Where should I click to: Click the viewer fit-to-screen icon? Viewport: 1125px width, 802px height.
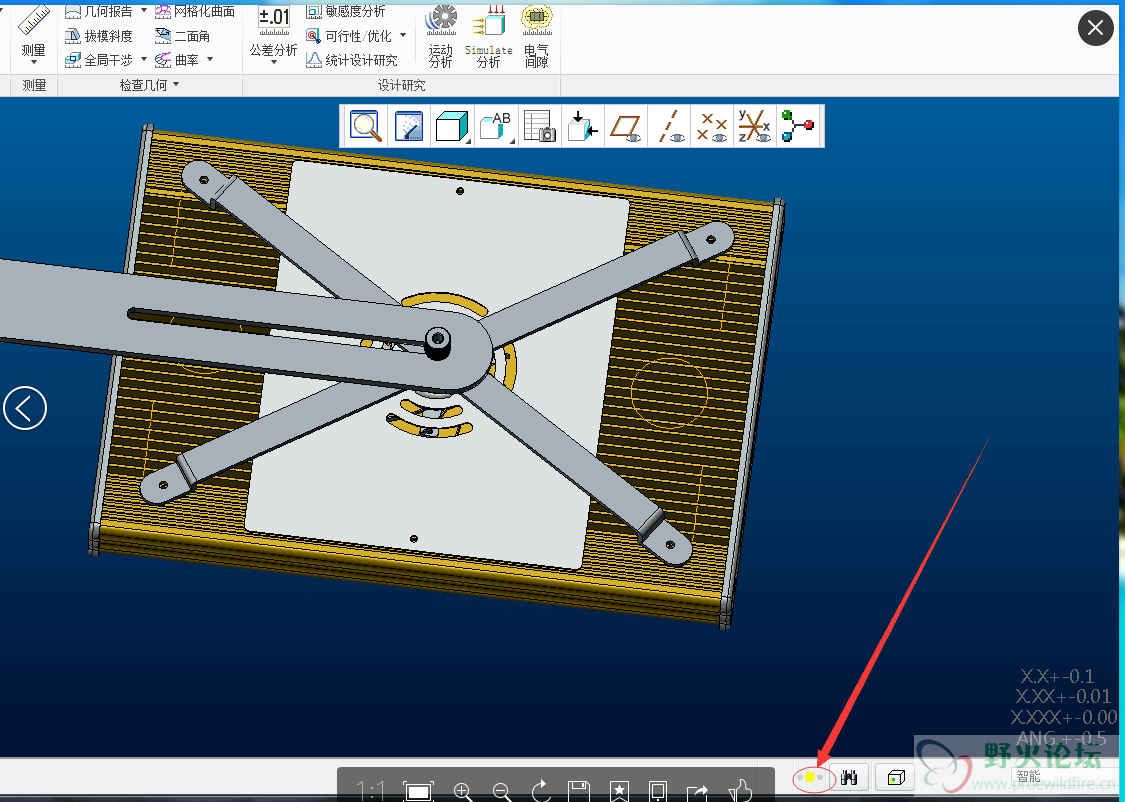pyautogui.click(x=418, y=791)
